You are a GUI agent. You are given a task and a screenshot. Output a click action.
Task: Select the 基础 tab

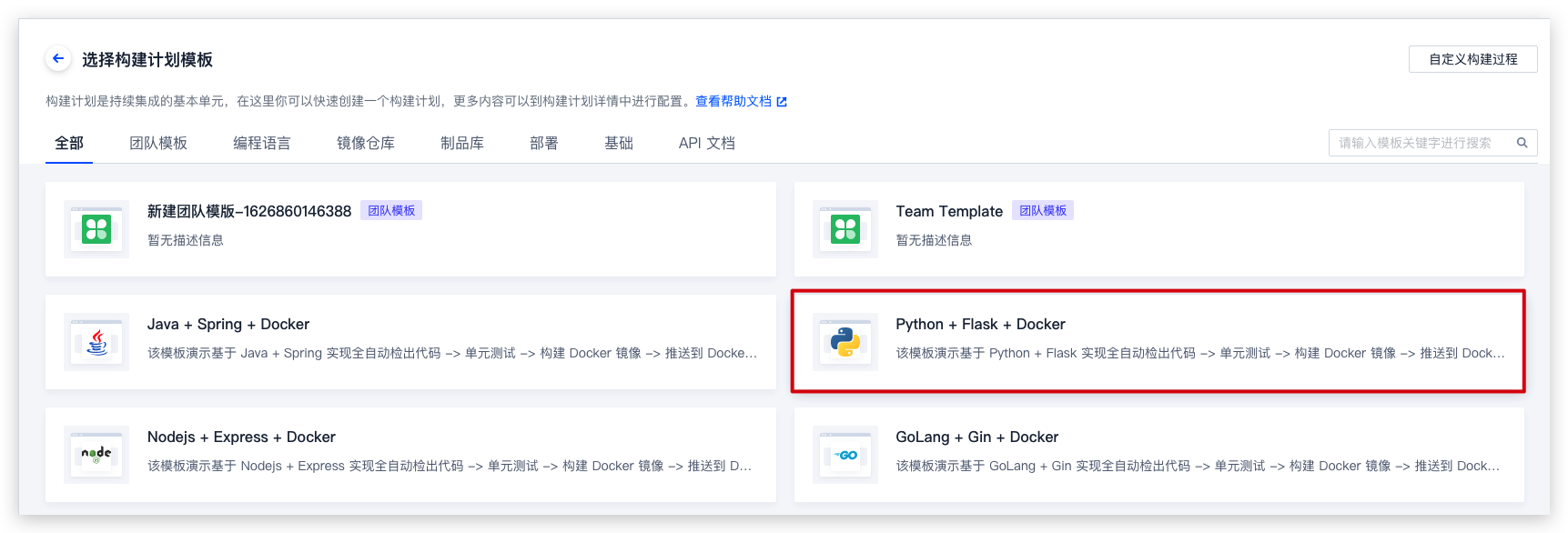619,143
